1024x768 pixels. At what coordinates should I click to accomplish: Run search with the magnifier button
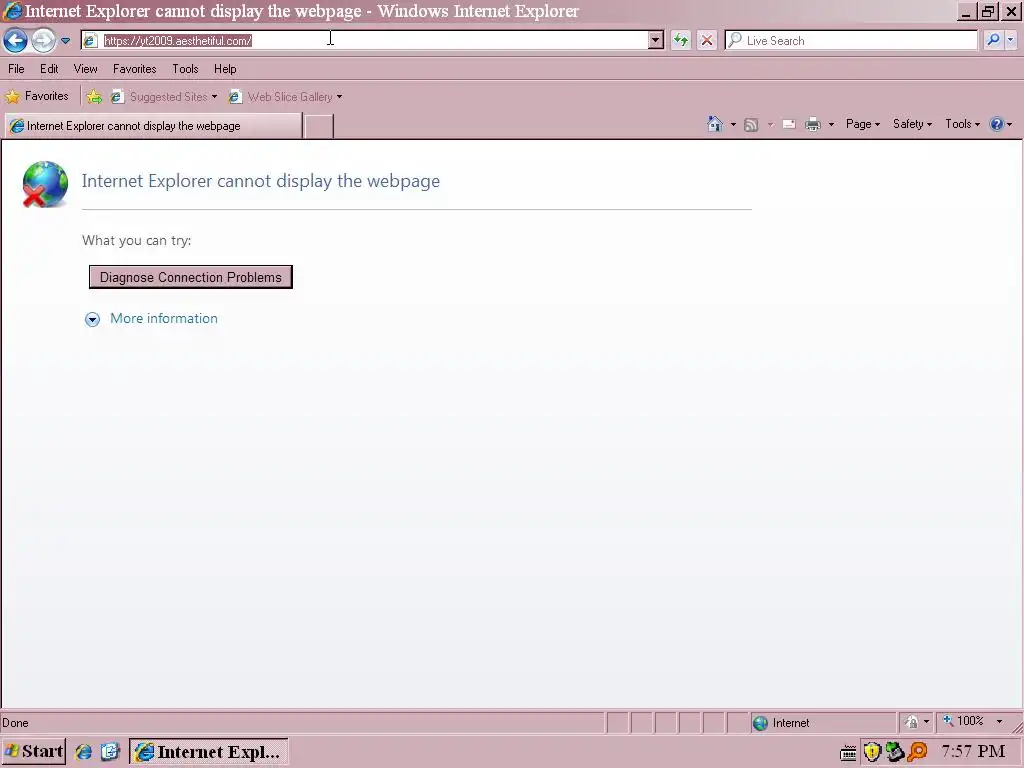[x=993, y=40]
